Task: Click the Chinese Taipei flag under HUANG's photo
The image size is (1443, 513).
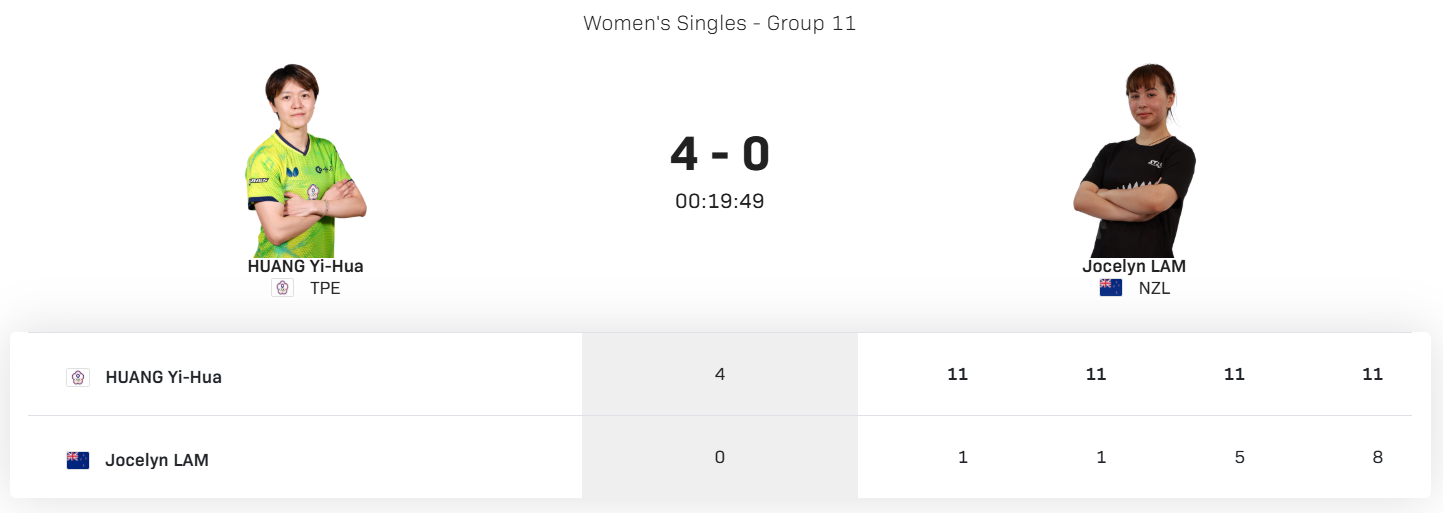Action: click(x=283, y=288)
